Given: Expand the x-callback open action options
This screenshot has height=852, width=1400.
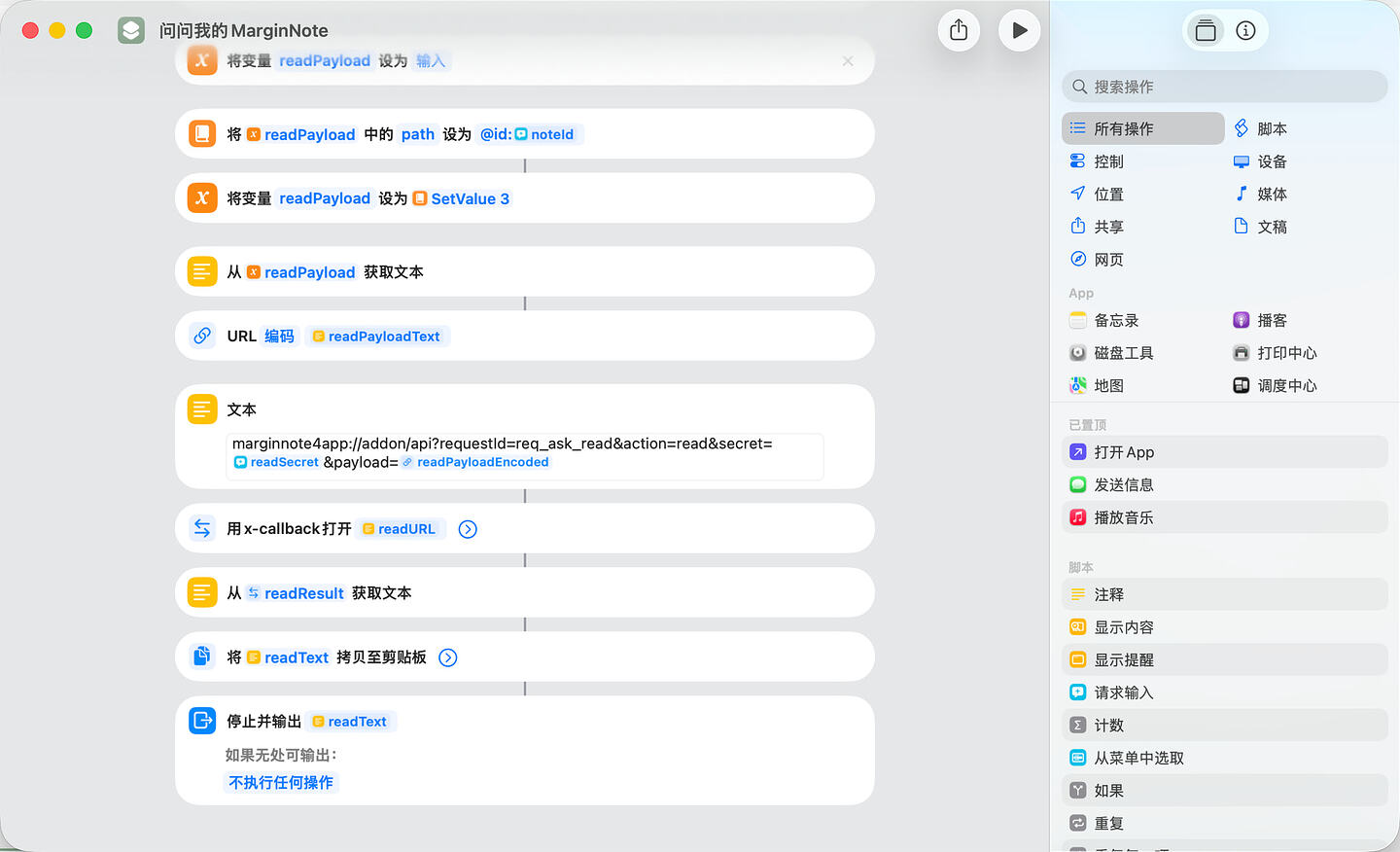Looking at the screenshot, I should click(x=468, y=529).
